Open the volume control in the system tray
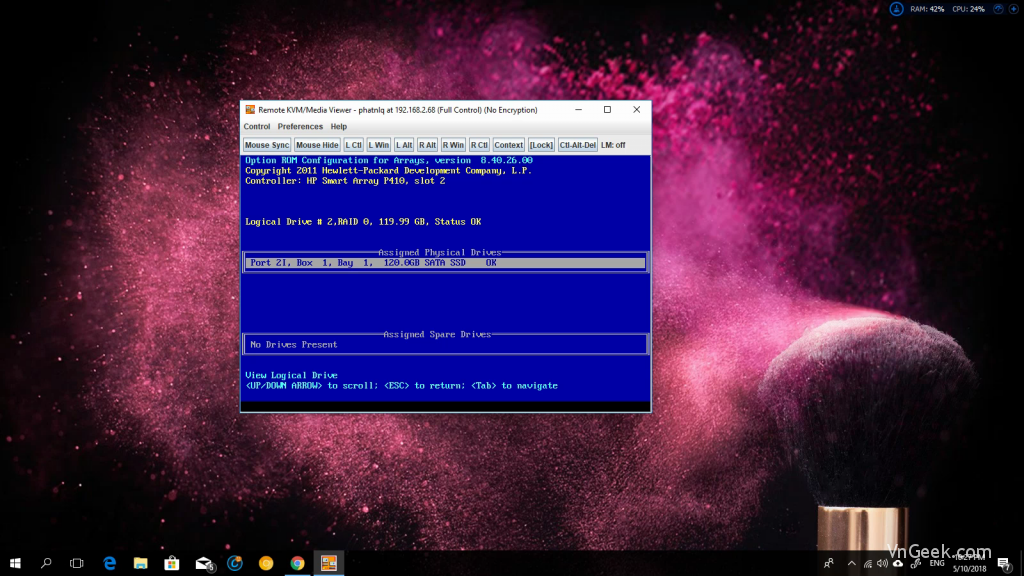Image resolution: width=1024 pixels, height=576 pixels. [x=882, y=563]
